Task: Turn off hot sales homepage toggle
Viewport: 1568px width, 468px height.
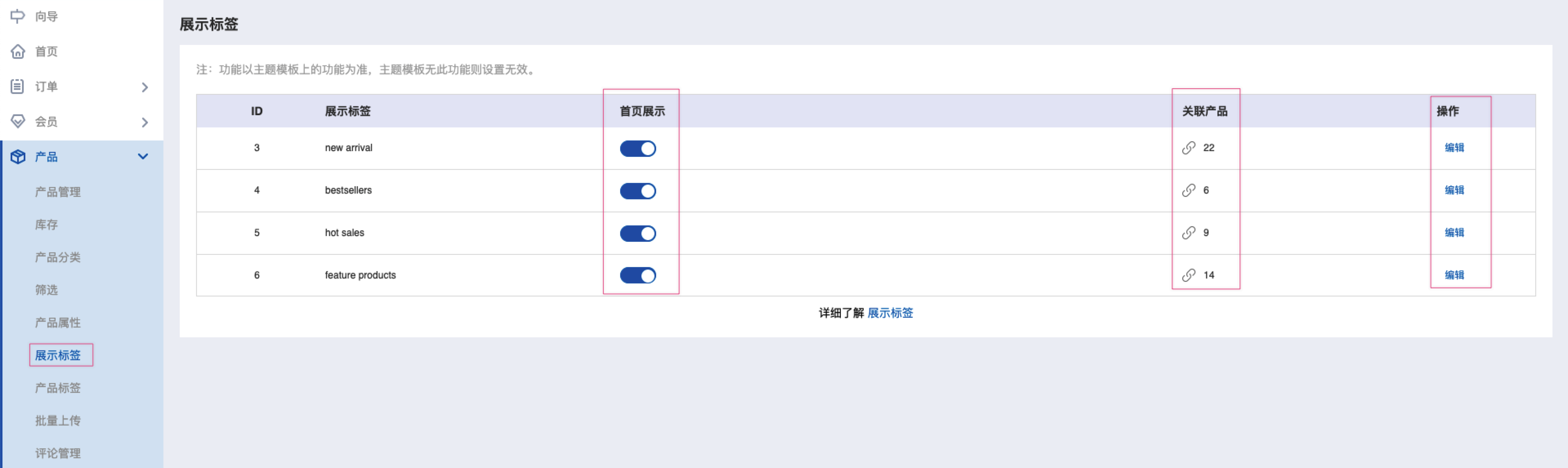Action: (637, 233)
